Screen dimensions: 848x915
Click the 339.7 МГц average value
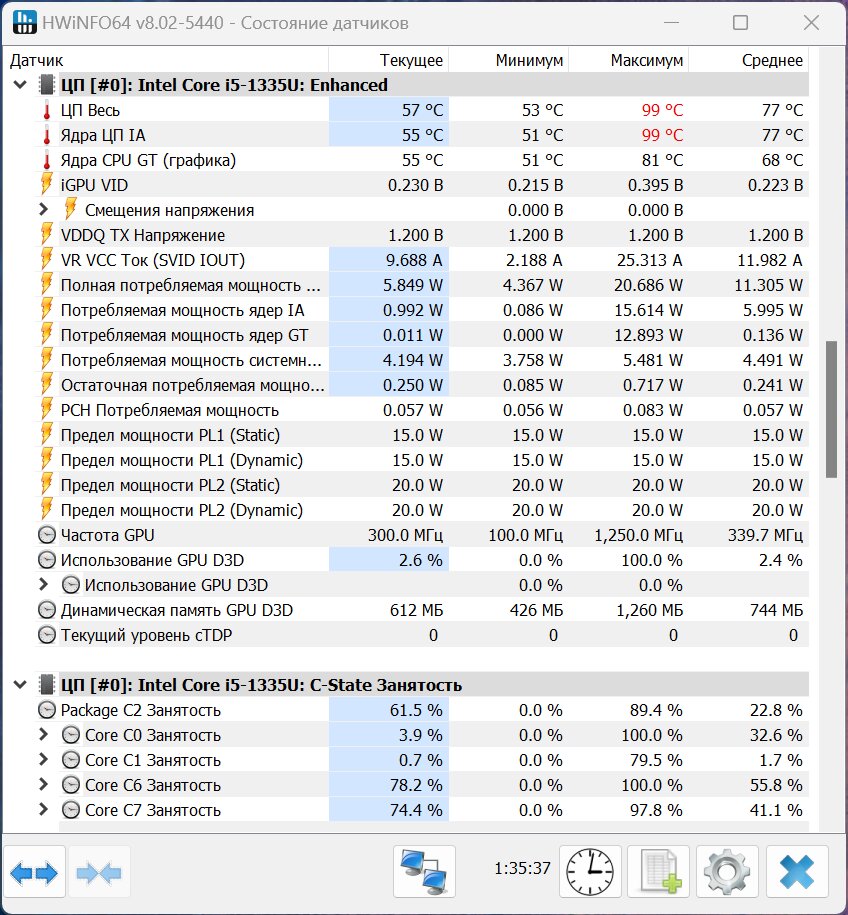point(765,535)
